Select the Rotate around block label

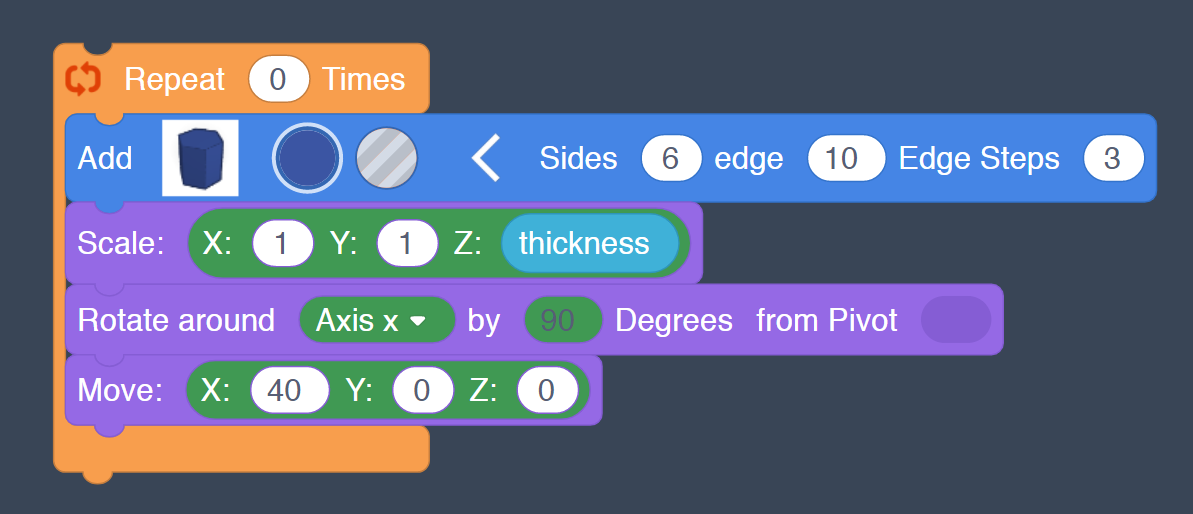coord(176,320)
